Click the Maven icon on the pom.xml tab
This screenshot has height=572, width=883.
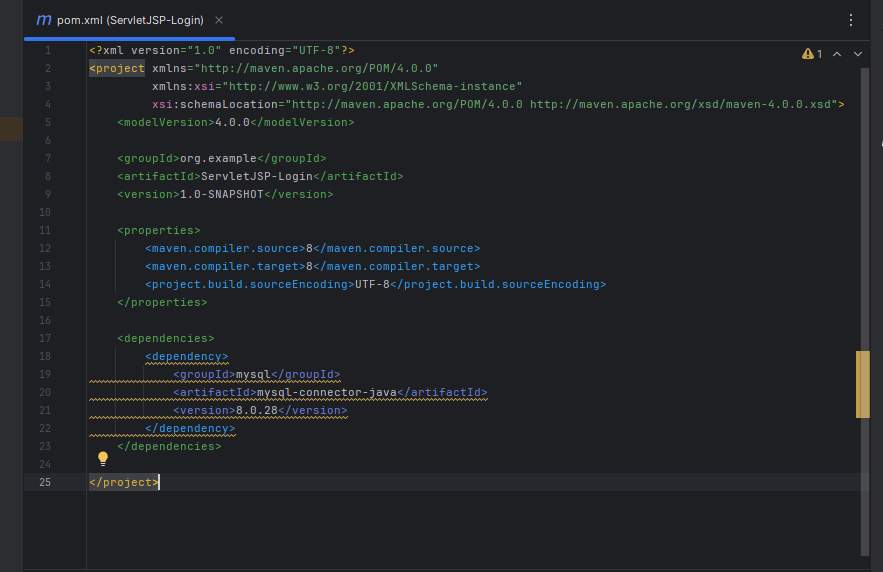coord(44,20)
